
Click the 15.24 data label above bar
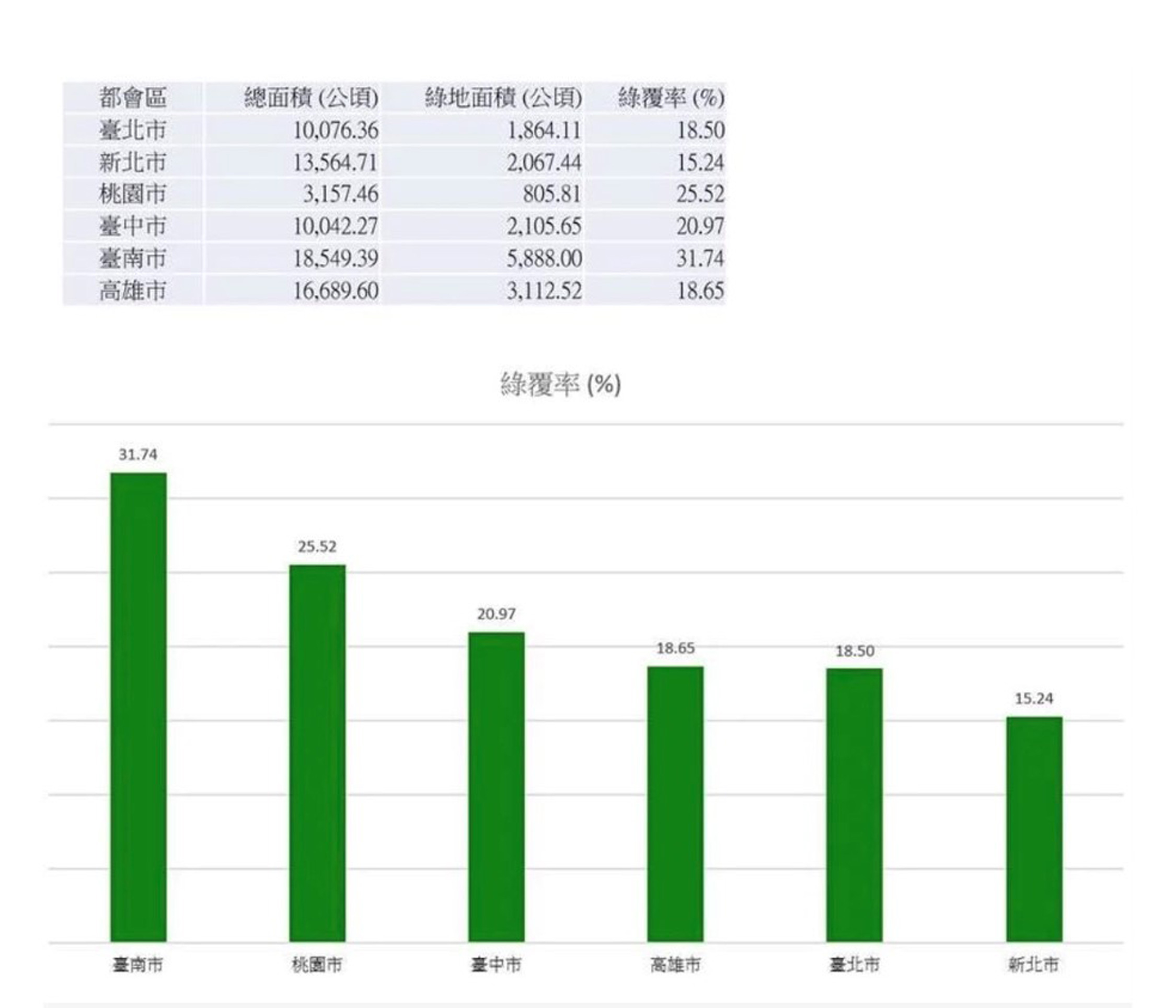pos(1033,698)
